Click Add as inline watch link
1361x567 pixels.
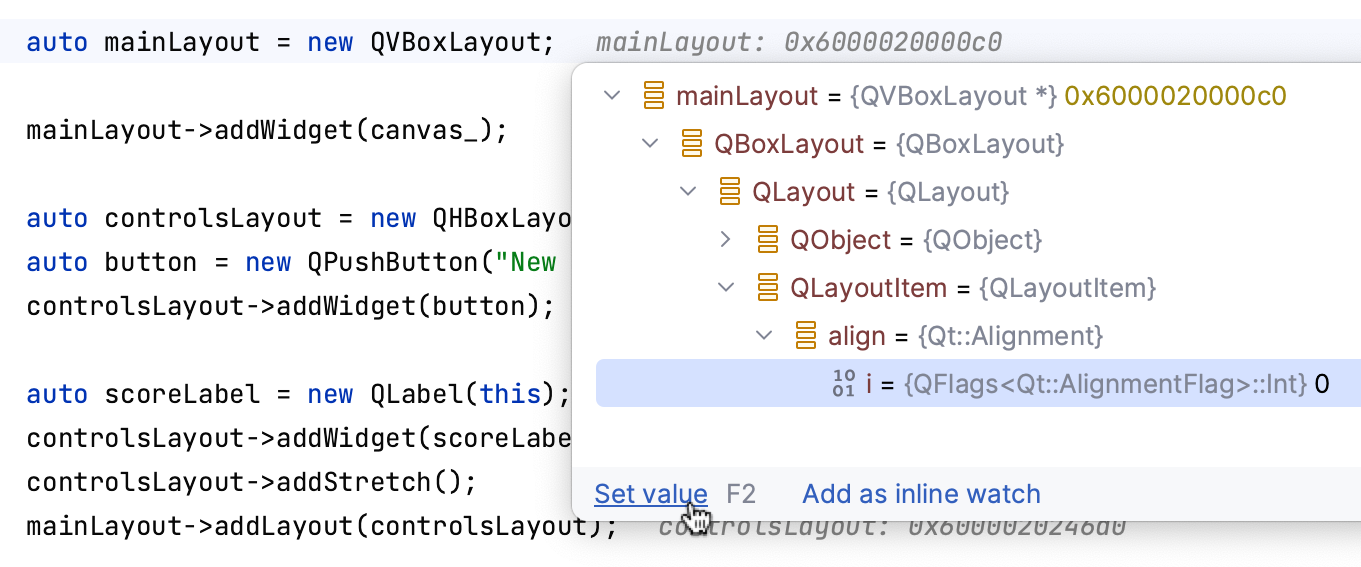coord(921,494)
